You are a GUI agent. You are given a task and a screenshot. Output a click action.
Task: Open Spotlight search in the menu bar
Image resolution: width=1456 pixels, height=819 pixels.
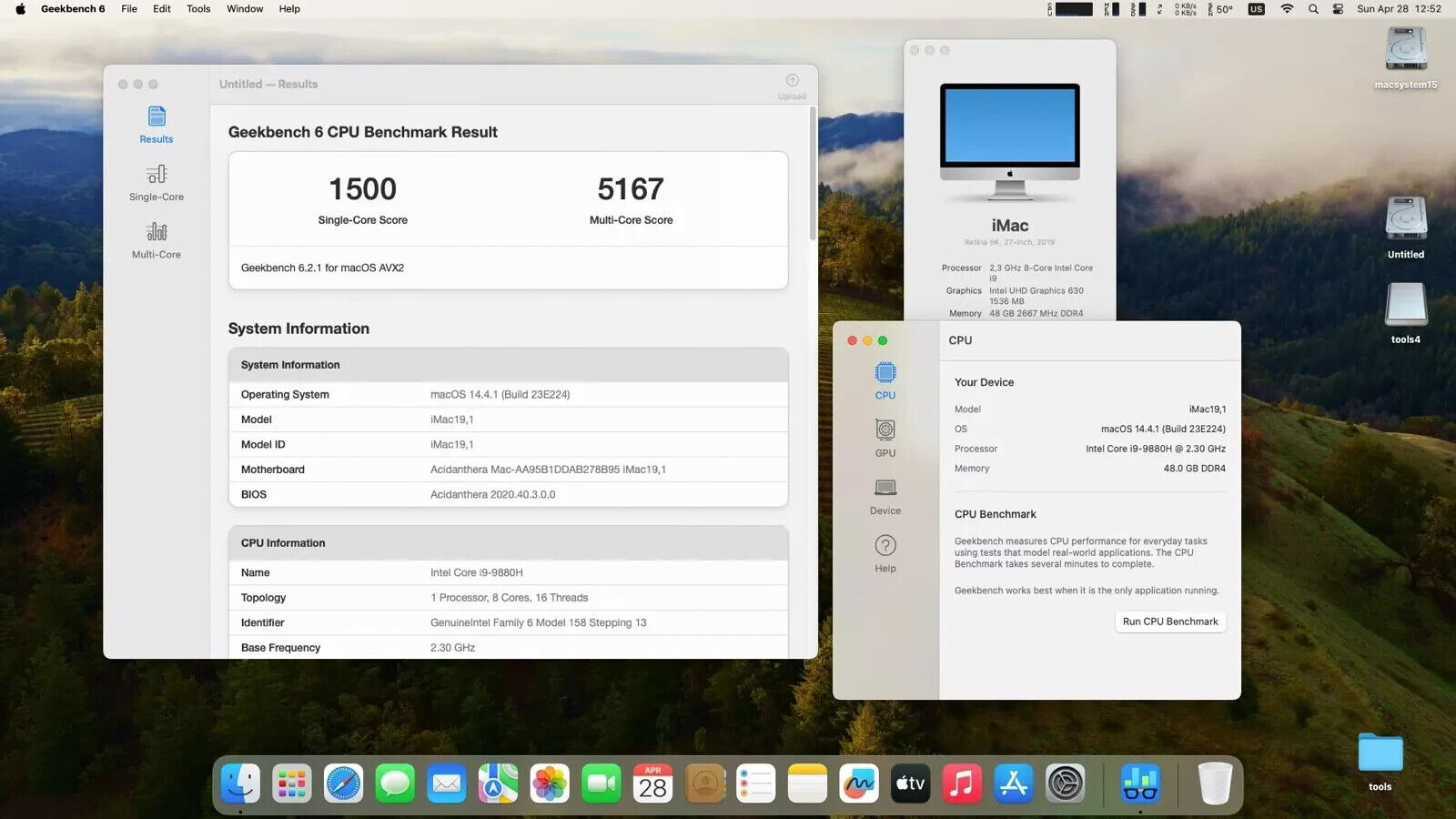coord(1313,9)
